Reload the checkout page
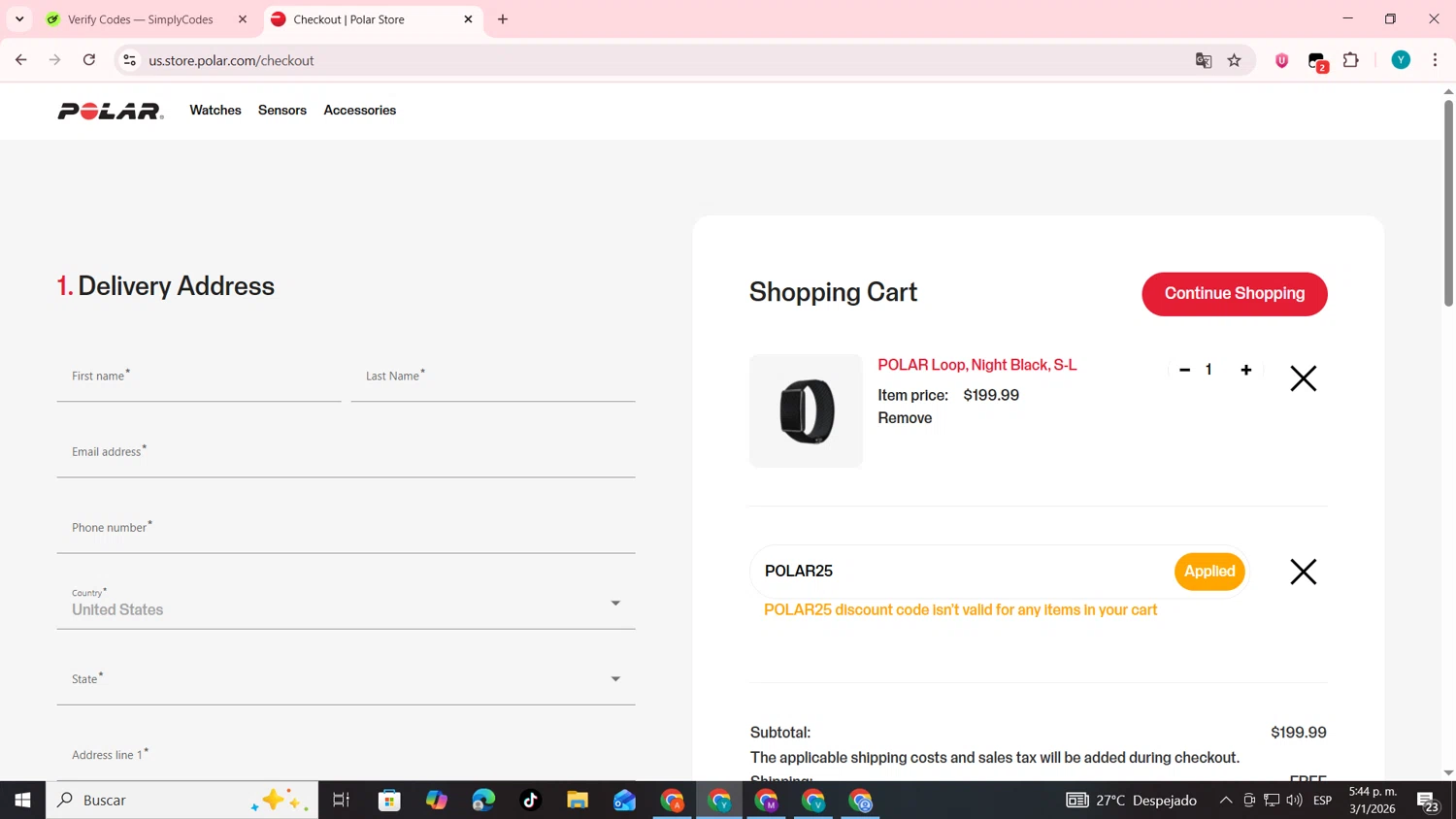The image size is (1456, 819). (x=89, y=60)
